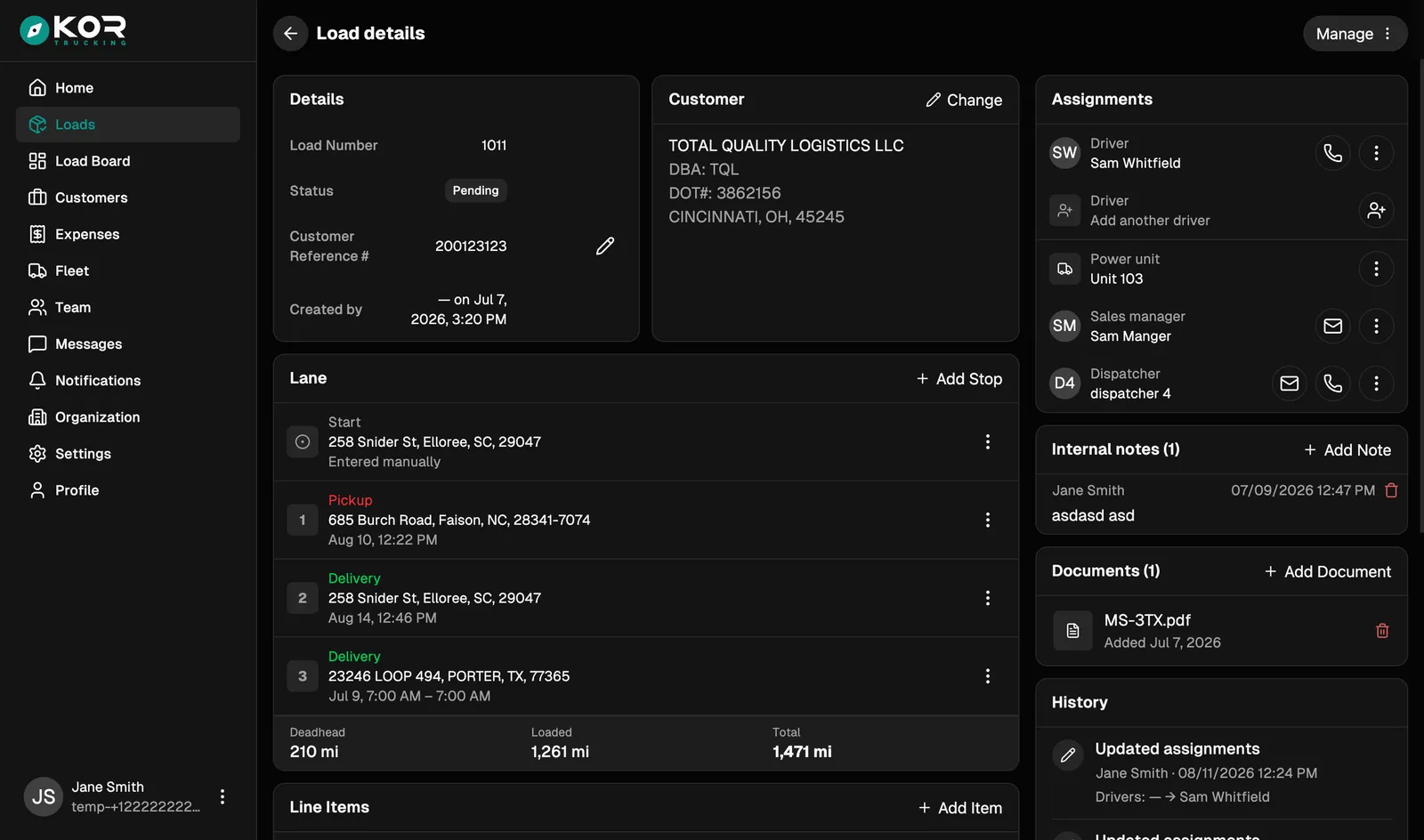Screen dimensions: 1424x840
Task: Click stop number 1 badge
Action: 303,521
